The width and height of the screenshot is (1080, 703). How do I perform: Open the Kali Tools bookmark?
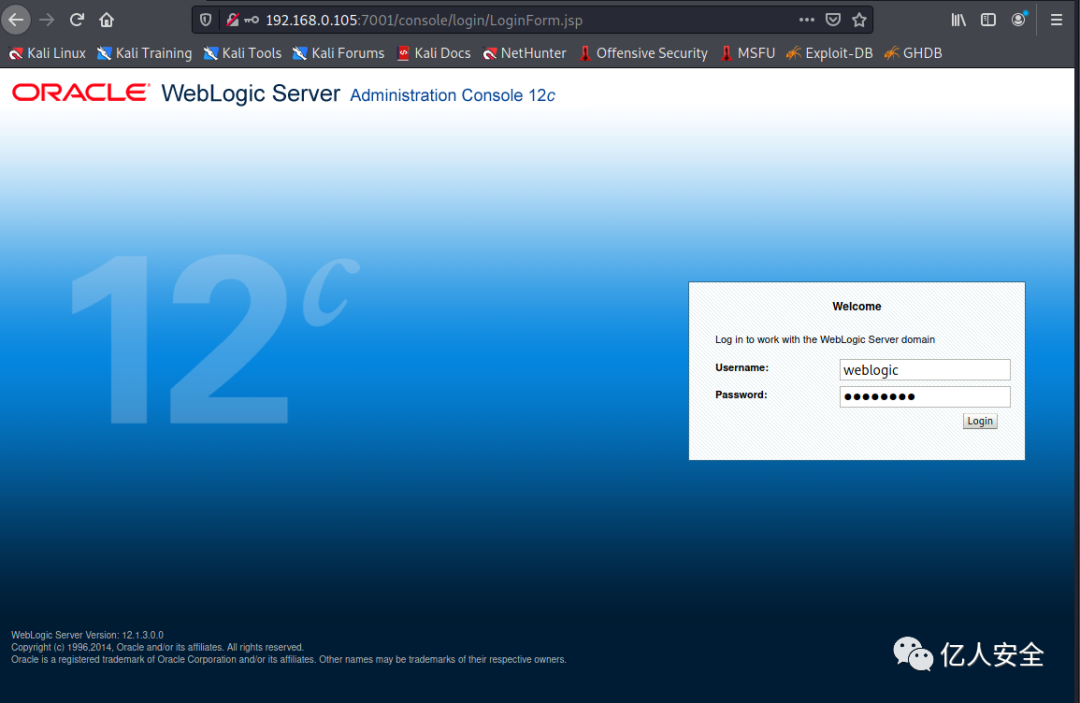[x=242, y=53]
